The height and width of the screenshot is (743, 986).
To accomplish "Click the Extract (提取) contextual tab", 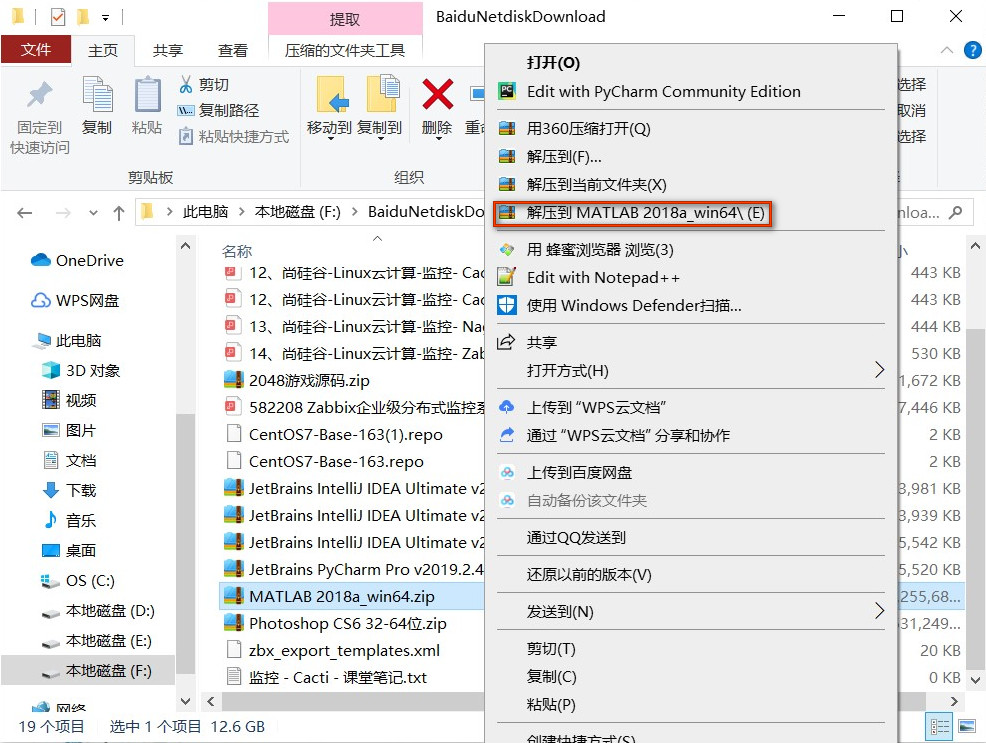I will tap(345, 19).
